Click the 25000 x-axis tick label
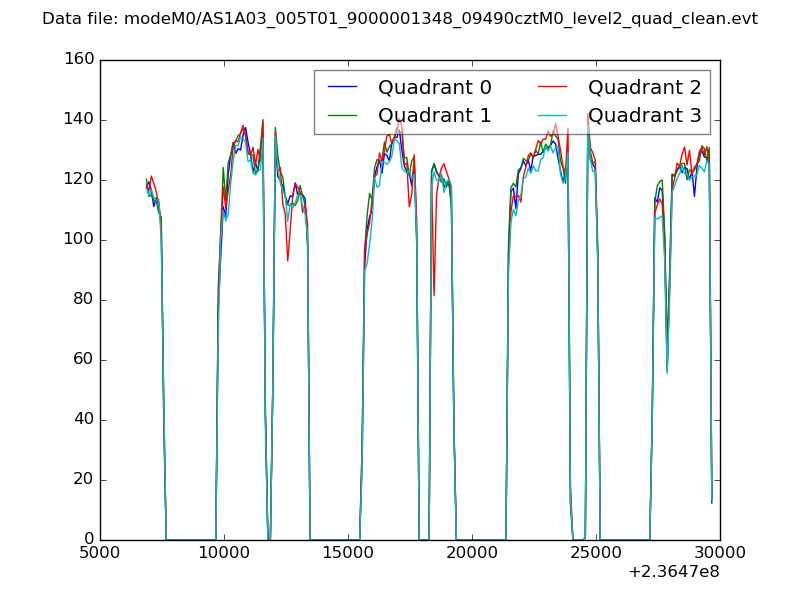Screen dimensions: 800x600 tap(596, 553)
